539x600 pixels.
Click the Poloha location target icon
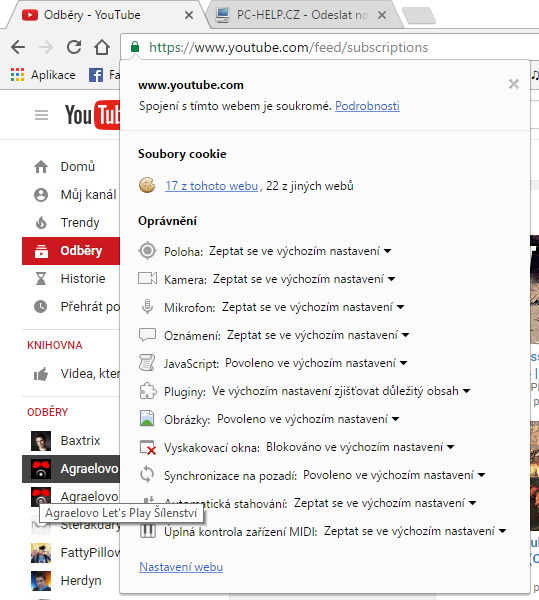[x=147, y=251]
